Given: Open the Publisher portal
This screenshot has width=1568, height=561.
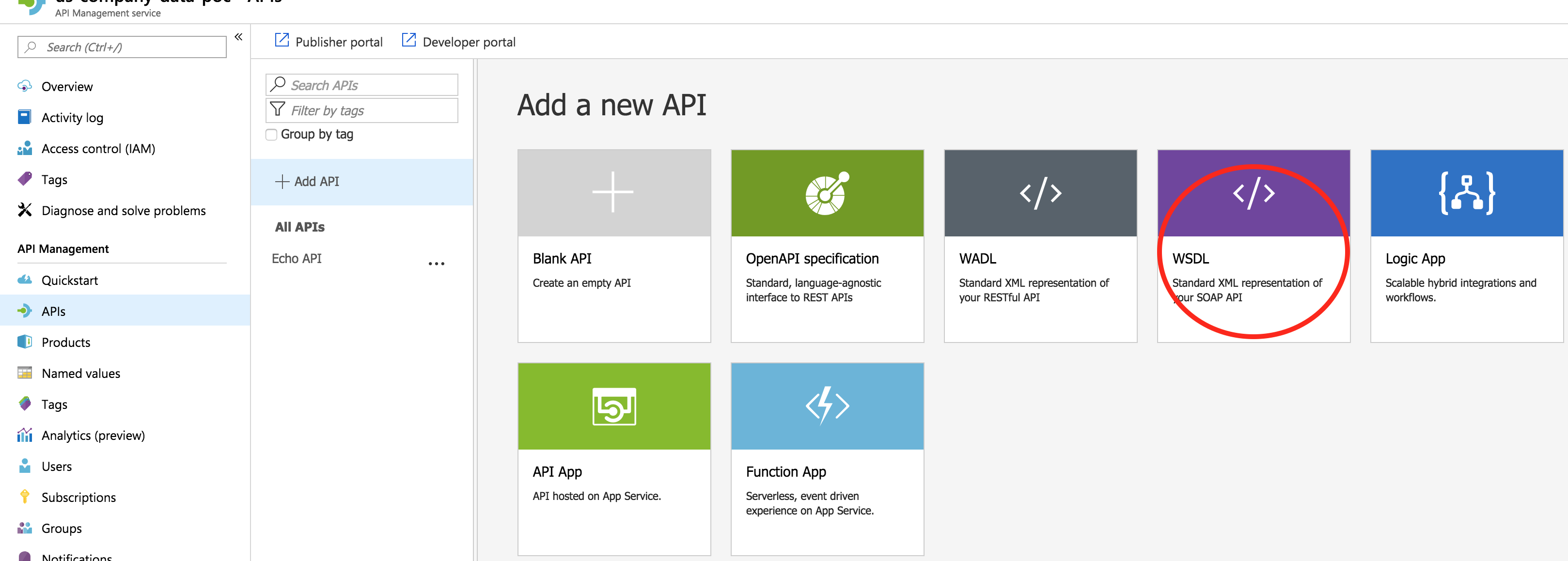Looking at the screenshot, I should 330,41.
